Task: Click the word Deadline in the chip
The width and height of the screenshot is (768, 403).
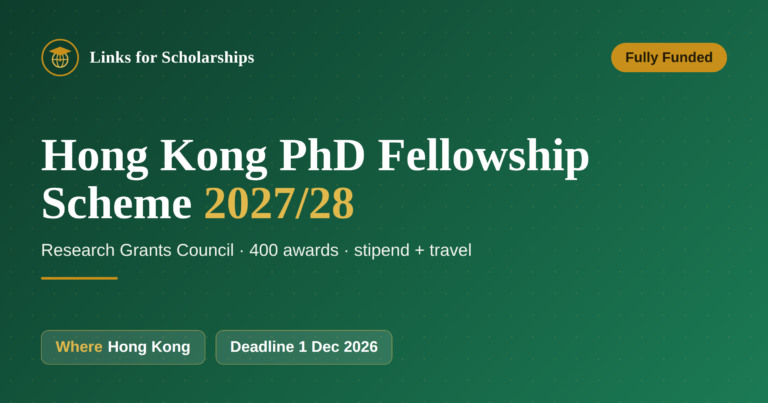Action: click(262, 347)
